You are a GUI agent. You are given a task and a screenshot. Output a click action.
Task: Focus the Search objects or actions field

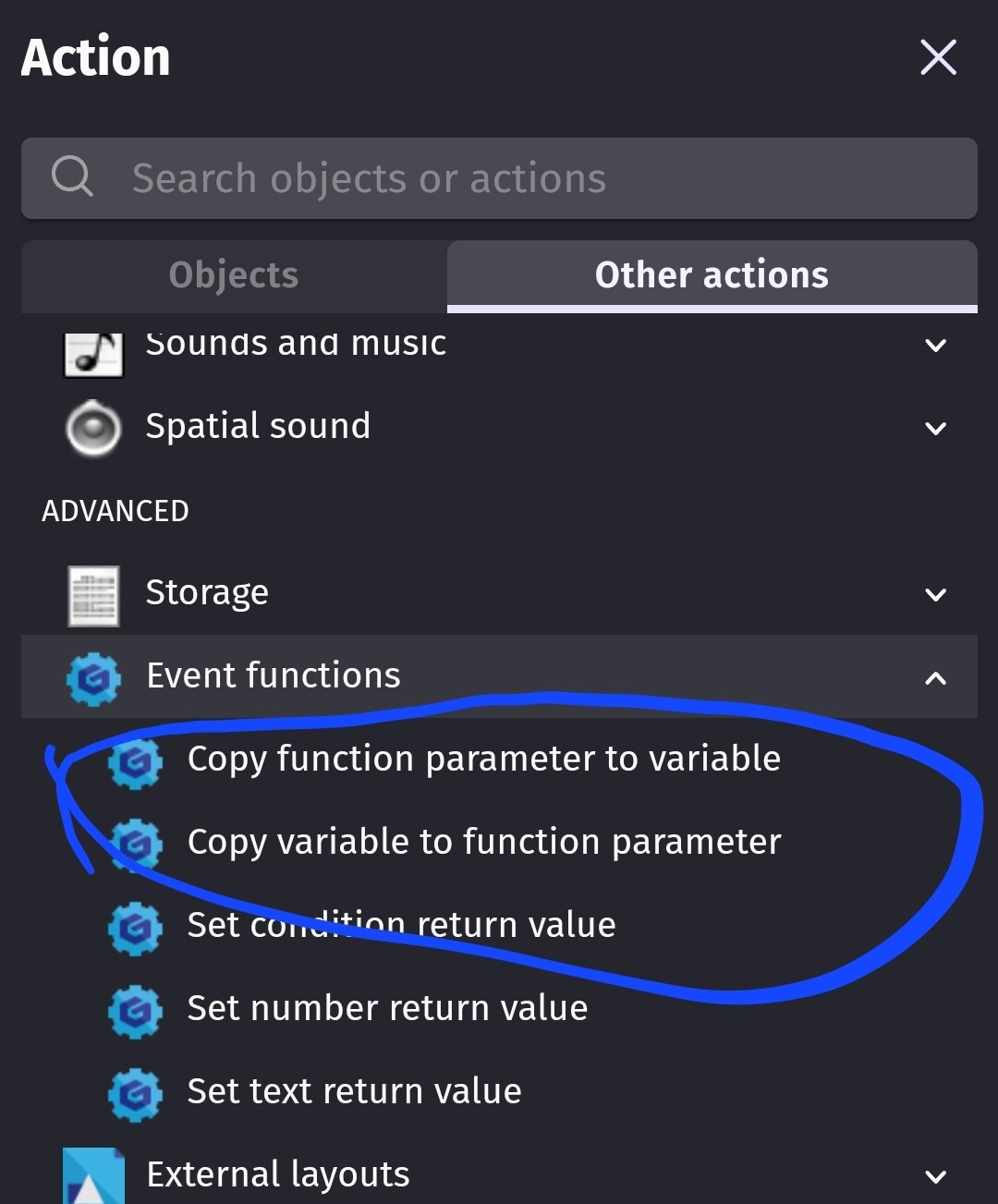coord(499,178)
